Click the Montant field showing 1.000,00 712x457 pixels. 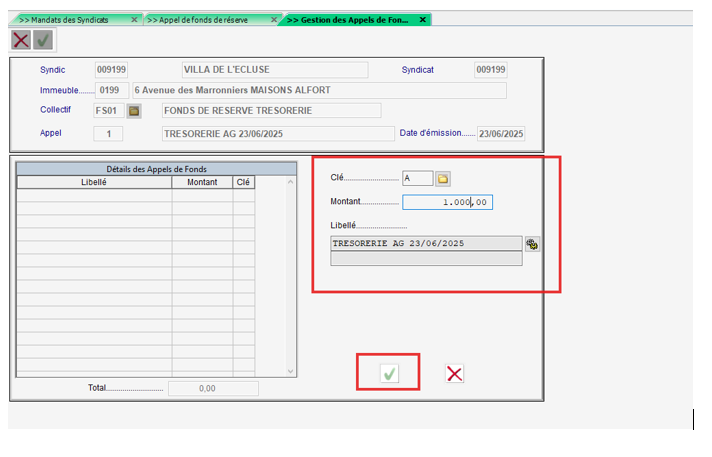pos(447,202)
